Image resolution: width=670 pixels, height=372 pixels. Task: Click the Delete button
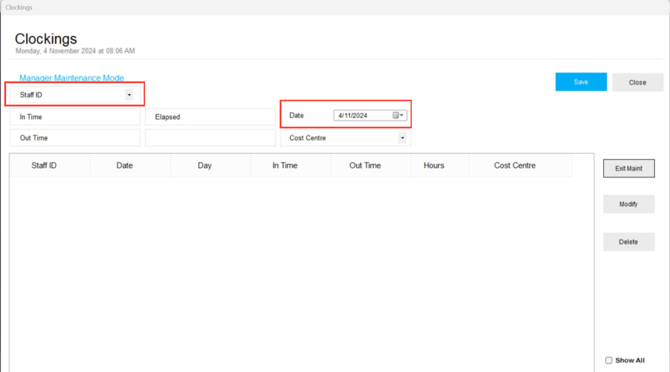pos(629,242)
